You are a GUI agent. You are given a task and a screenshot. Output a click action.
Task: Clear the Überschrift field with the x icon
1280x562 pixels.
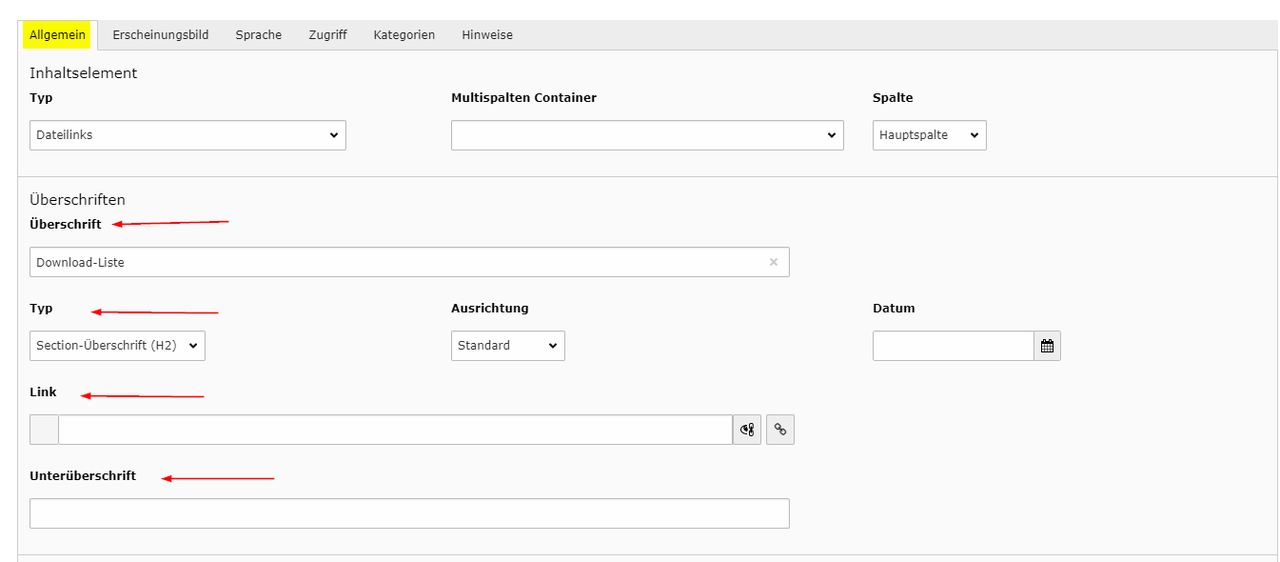click(x=773, y=262)
